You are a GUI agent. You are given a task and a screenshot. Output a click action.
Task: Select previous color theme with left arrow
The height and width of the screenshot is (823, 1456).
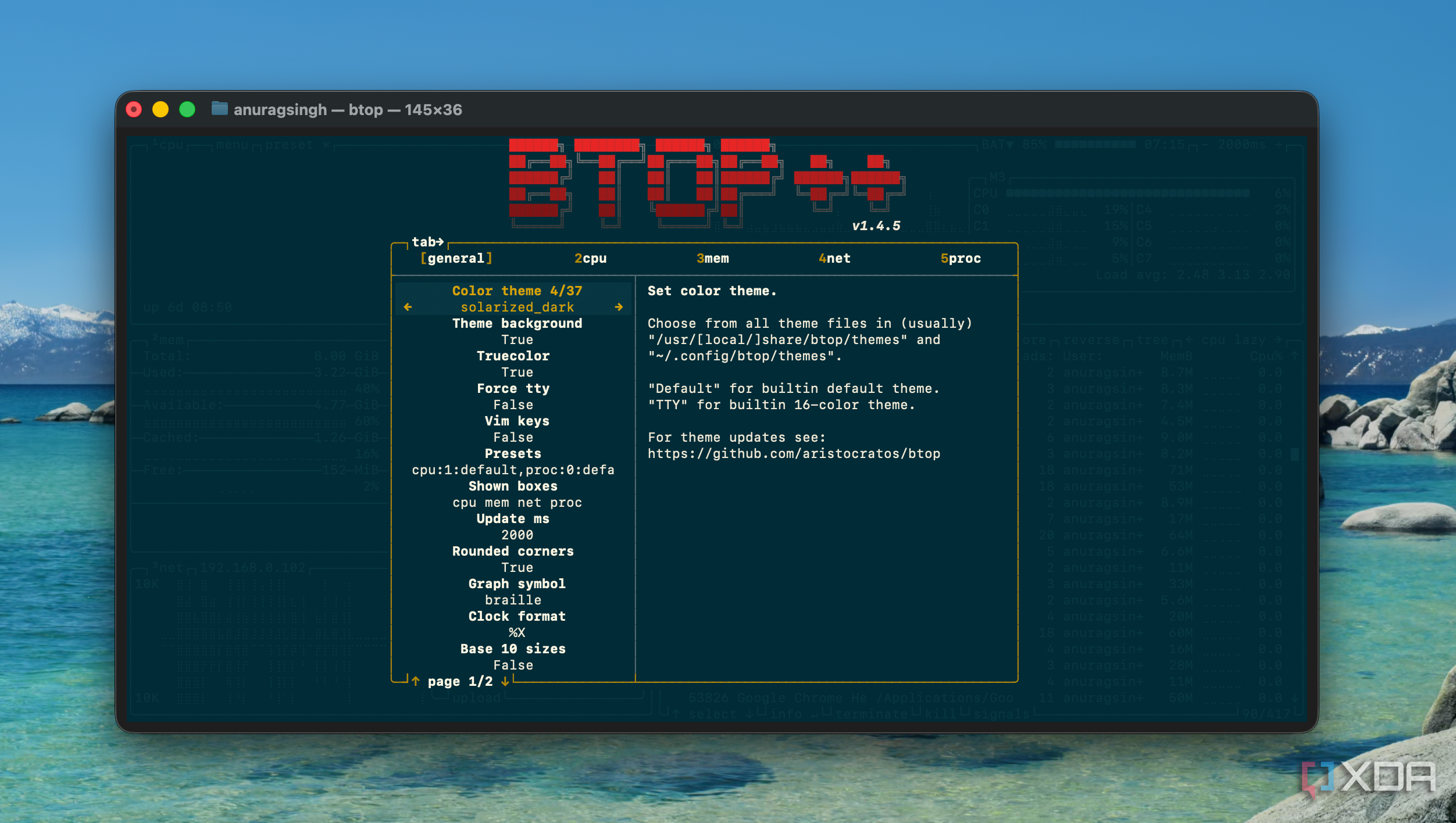[x=408, y=307]
